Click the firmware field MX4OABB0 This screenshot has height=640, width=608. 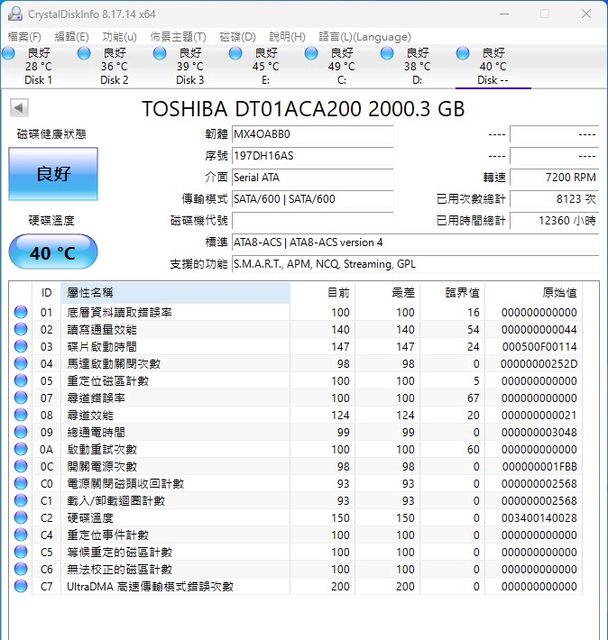tap(311, 134)
